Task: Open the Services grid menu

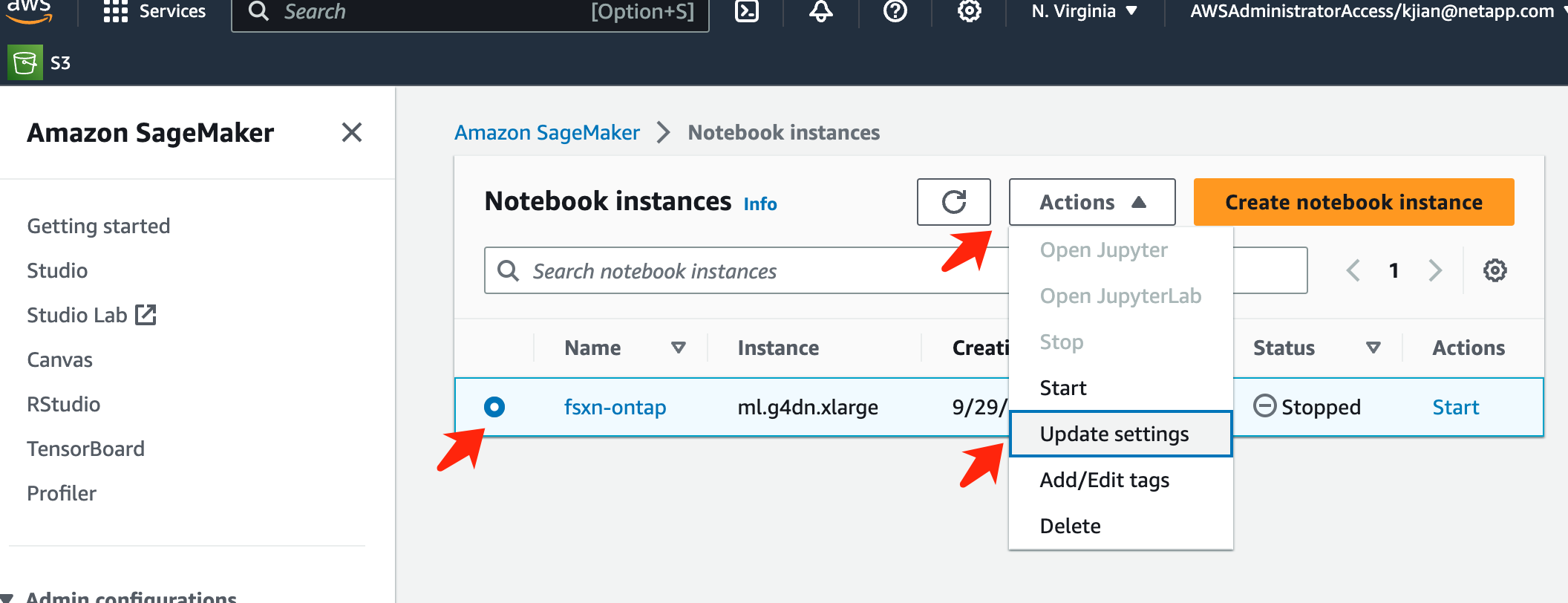Action: click(x=116, y=11)
